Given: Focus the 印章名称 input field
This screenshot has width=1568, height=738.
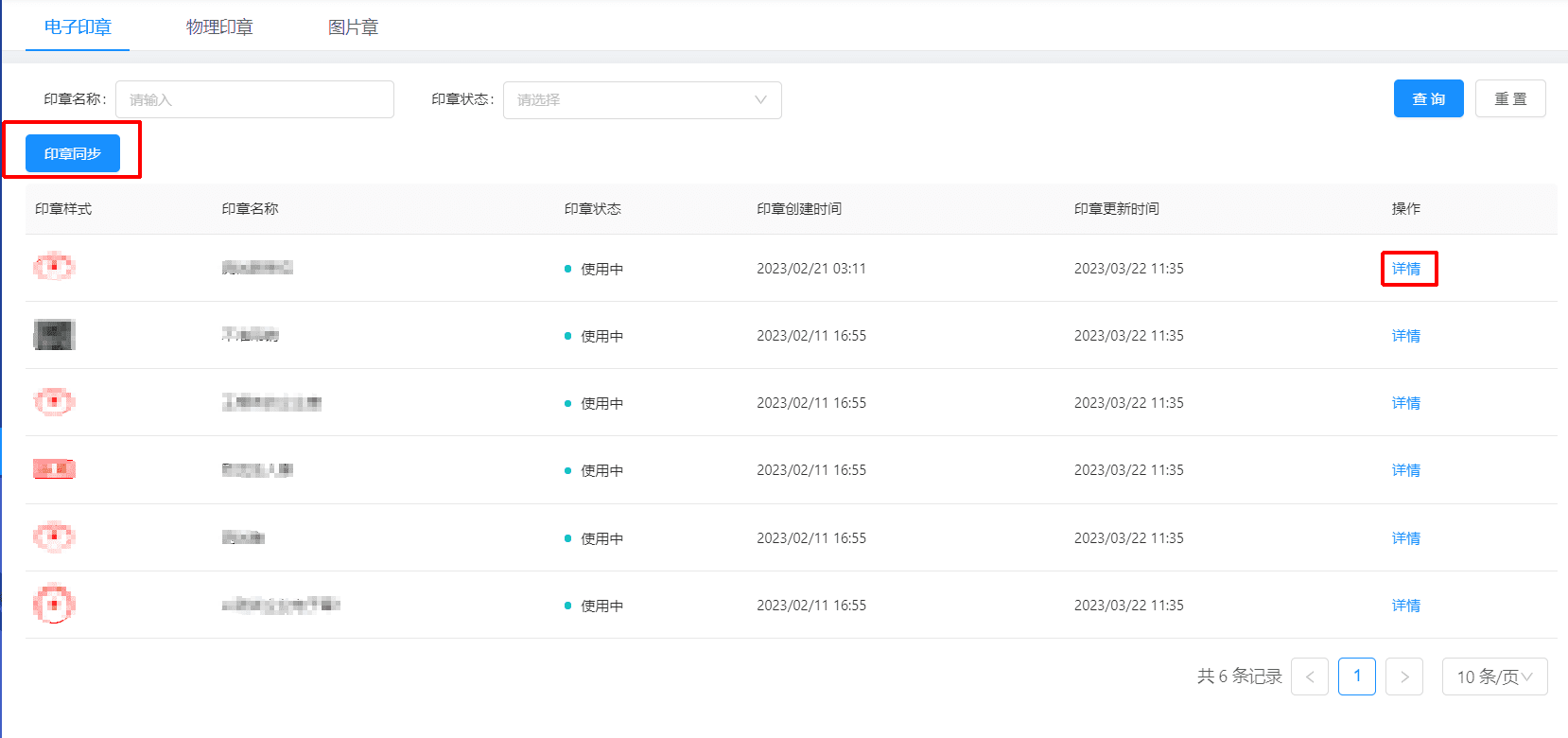Looking at the screenshot, I should pyautogui.click(x=254, y=99).
